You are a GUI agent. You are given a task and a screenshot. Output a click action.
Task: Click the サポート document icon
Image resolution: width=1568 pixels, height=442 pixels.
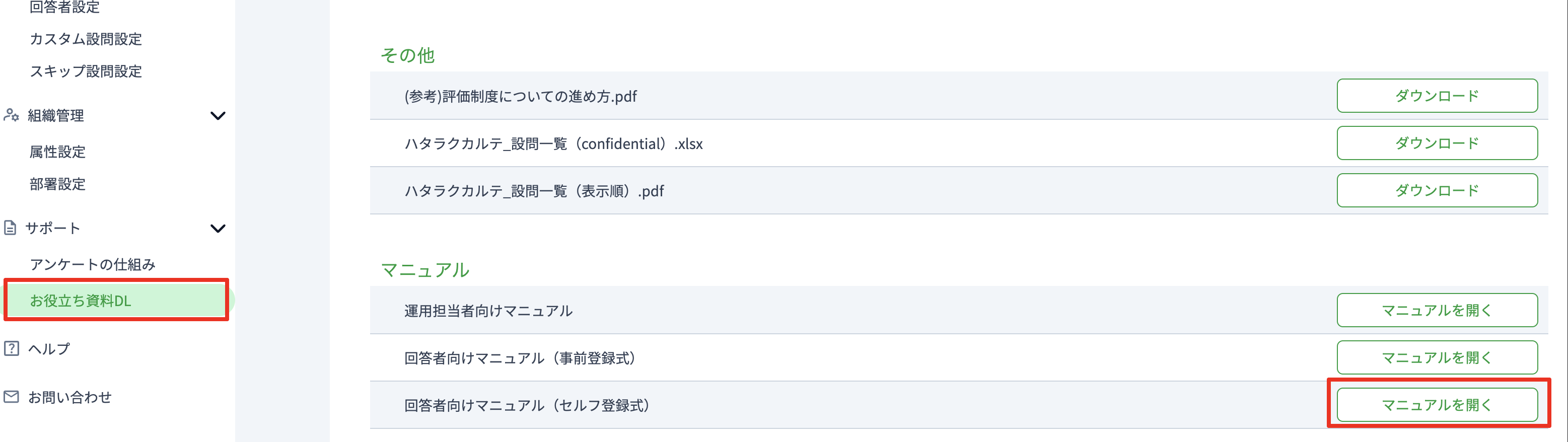click(x=11, y=229)
